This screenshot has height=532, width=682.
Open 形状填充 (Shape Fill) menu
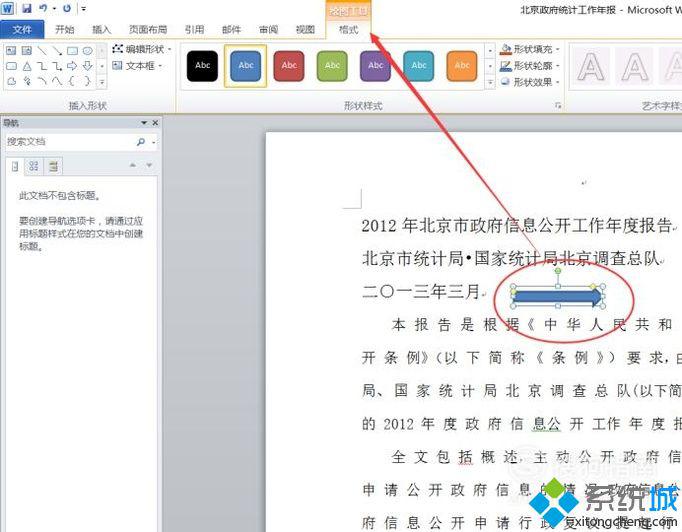coord(529,49)
